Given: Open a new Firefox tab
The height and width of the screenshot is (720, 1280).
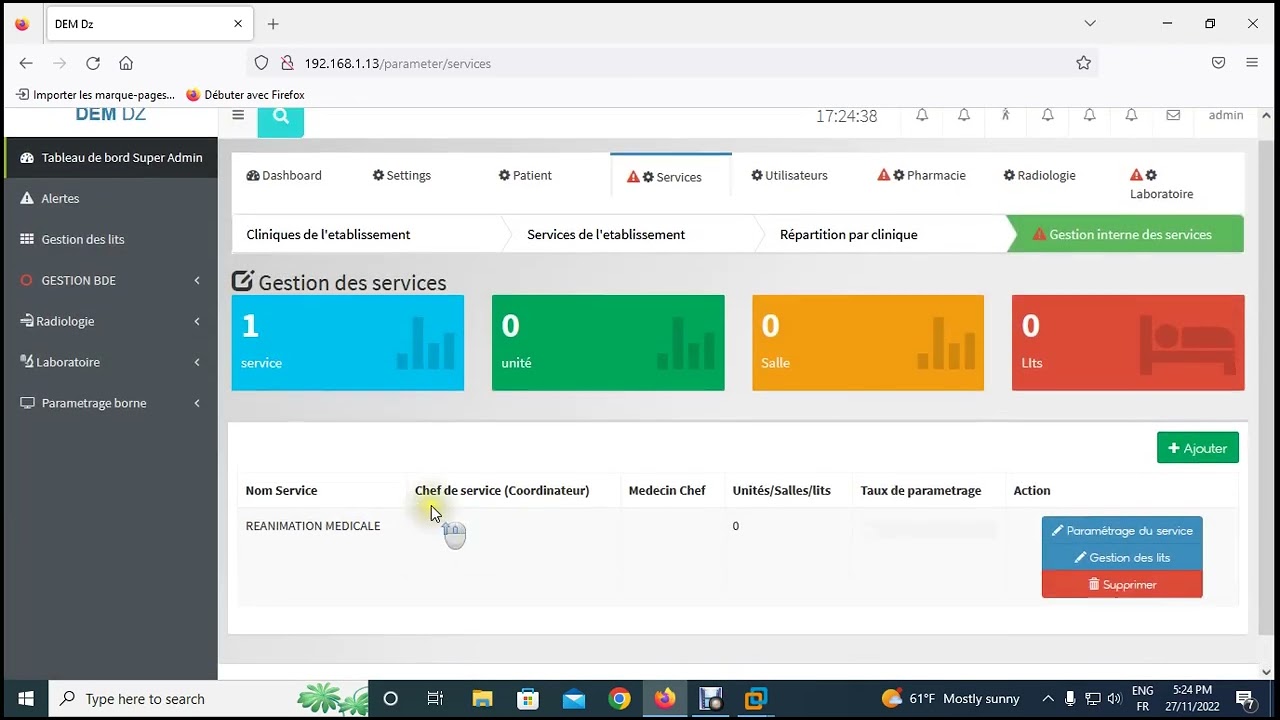Looking at the screenshot, I should [x=273, y=24].
